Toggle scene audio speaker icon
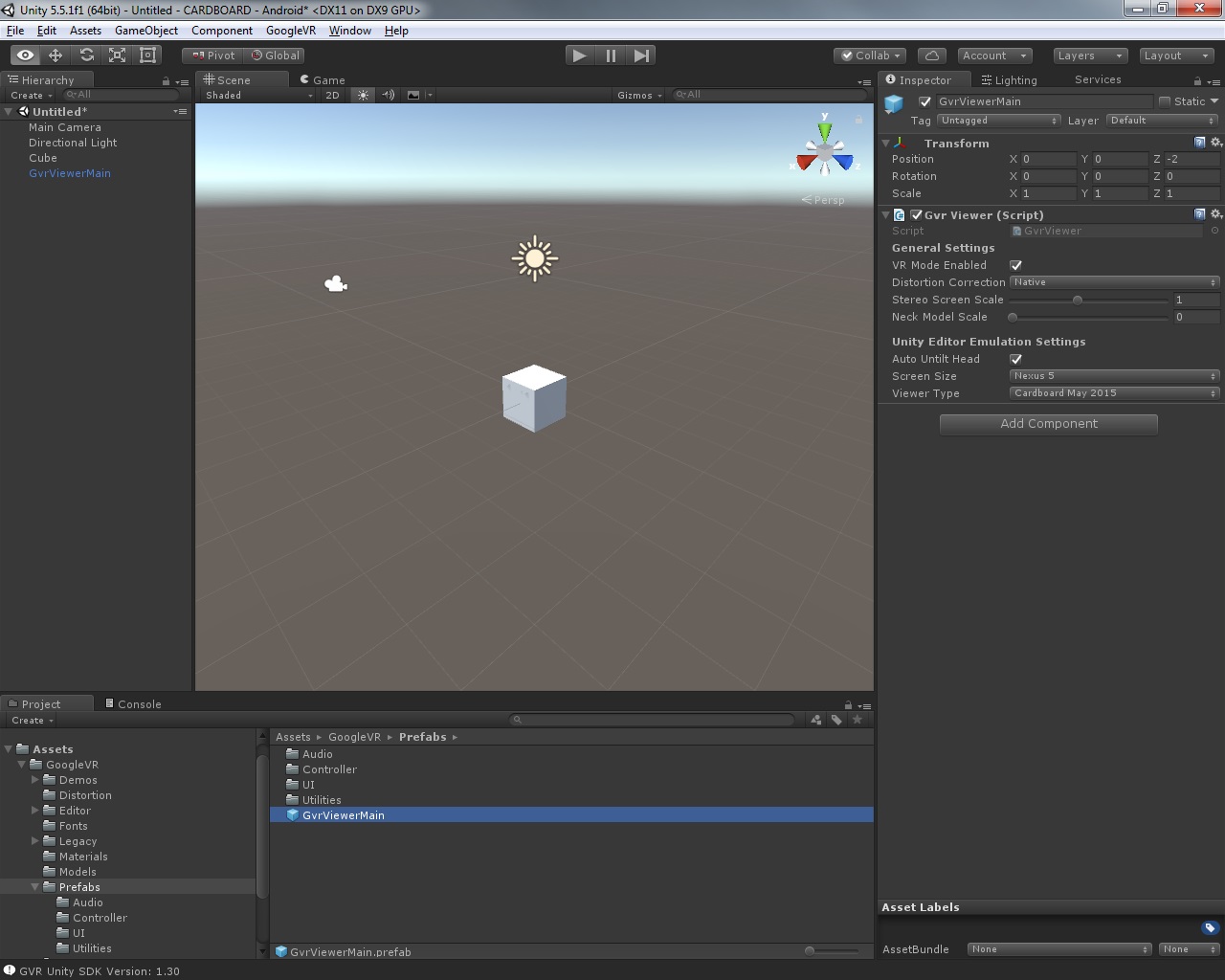This screenshot has height=980, width=1225. pyautogui.click(x=388, y=95)
